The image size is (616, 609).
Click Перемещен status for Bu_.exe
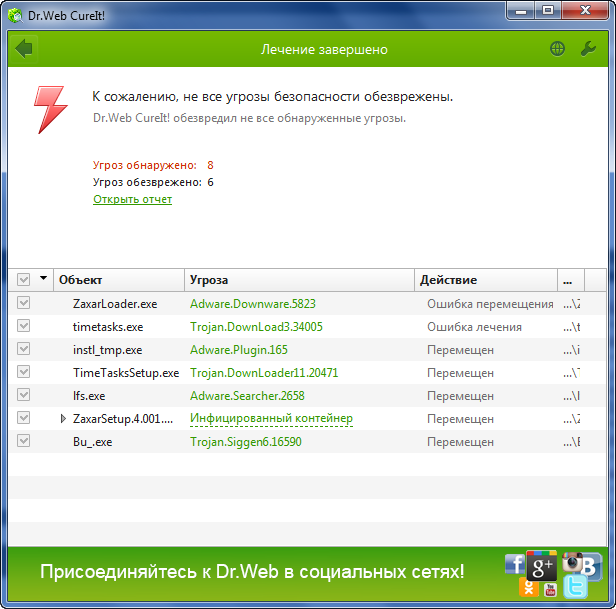[x=460, y=442]
